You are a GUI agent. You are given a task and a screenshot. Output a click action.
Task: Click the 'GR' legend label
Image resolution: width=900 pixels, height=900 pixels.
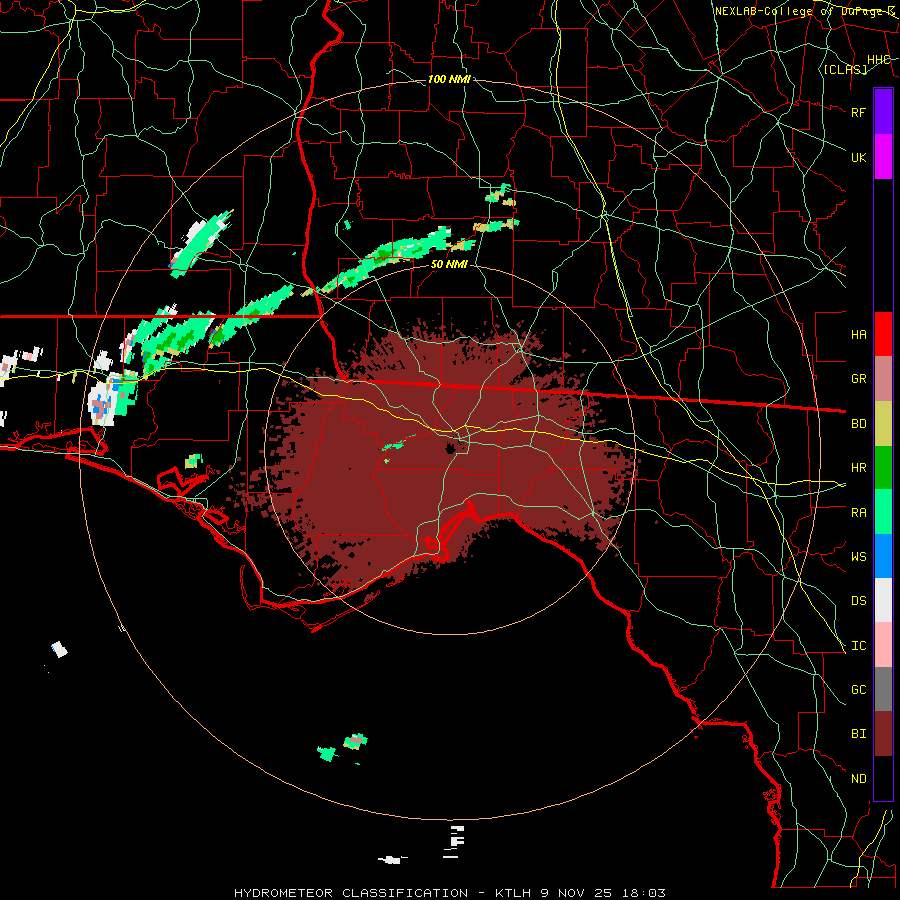point(858,379)
